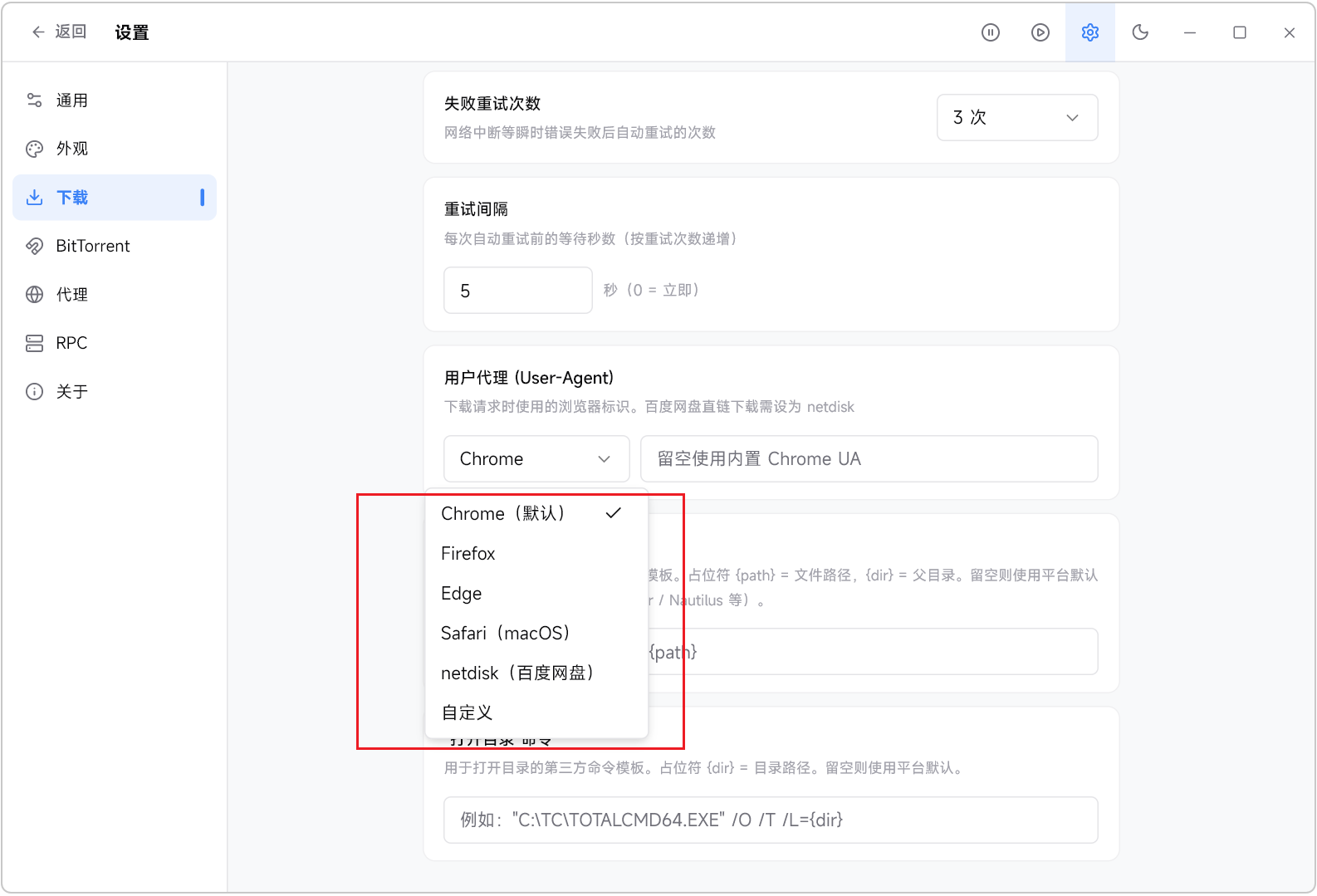Click the 秒（0 = 立即） hint text

pyautogui.click(x=652, y=290)
